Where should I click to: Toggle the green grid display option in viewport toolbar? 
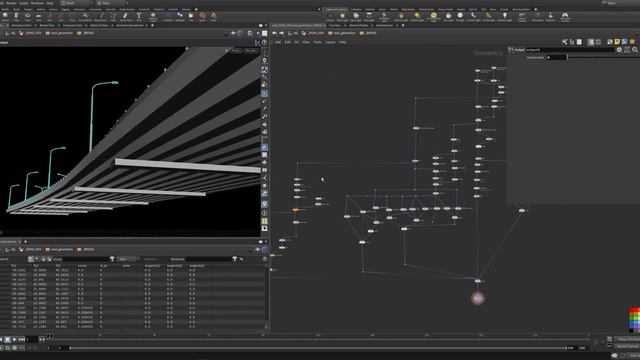click(x=264, y=221)
